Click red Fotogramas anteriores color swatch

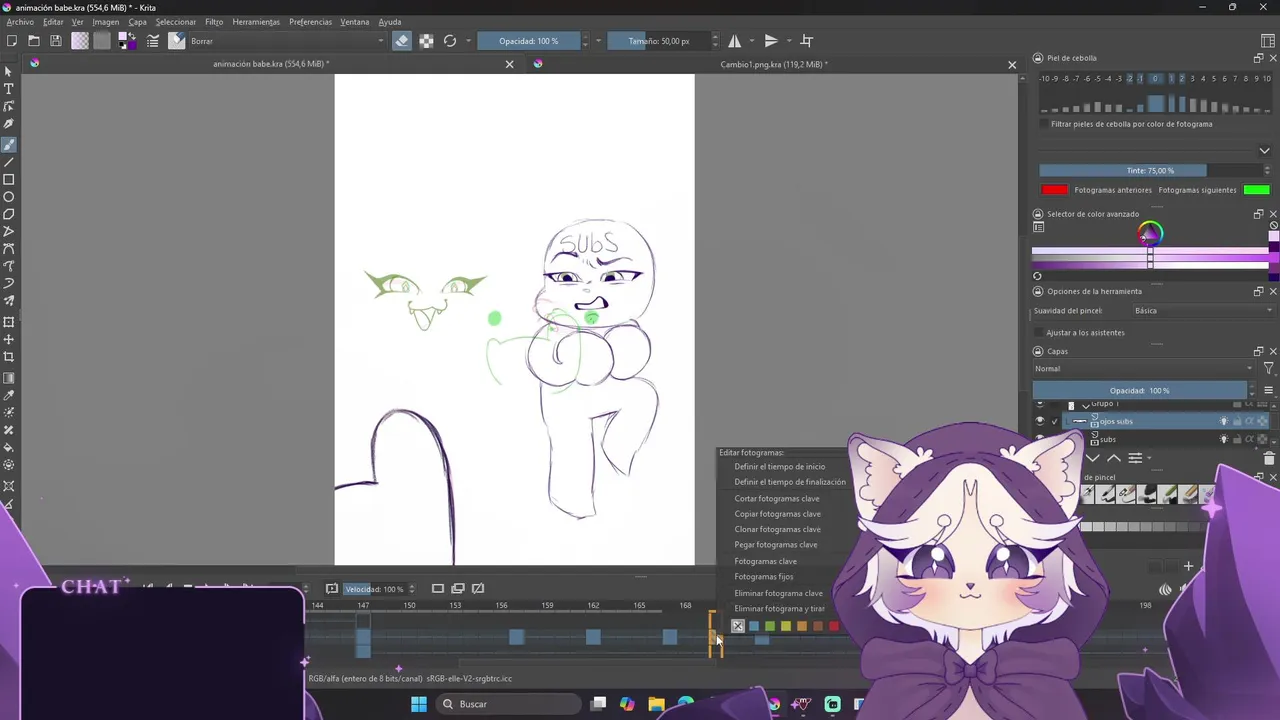point(1054,190)
